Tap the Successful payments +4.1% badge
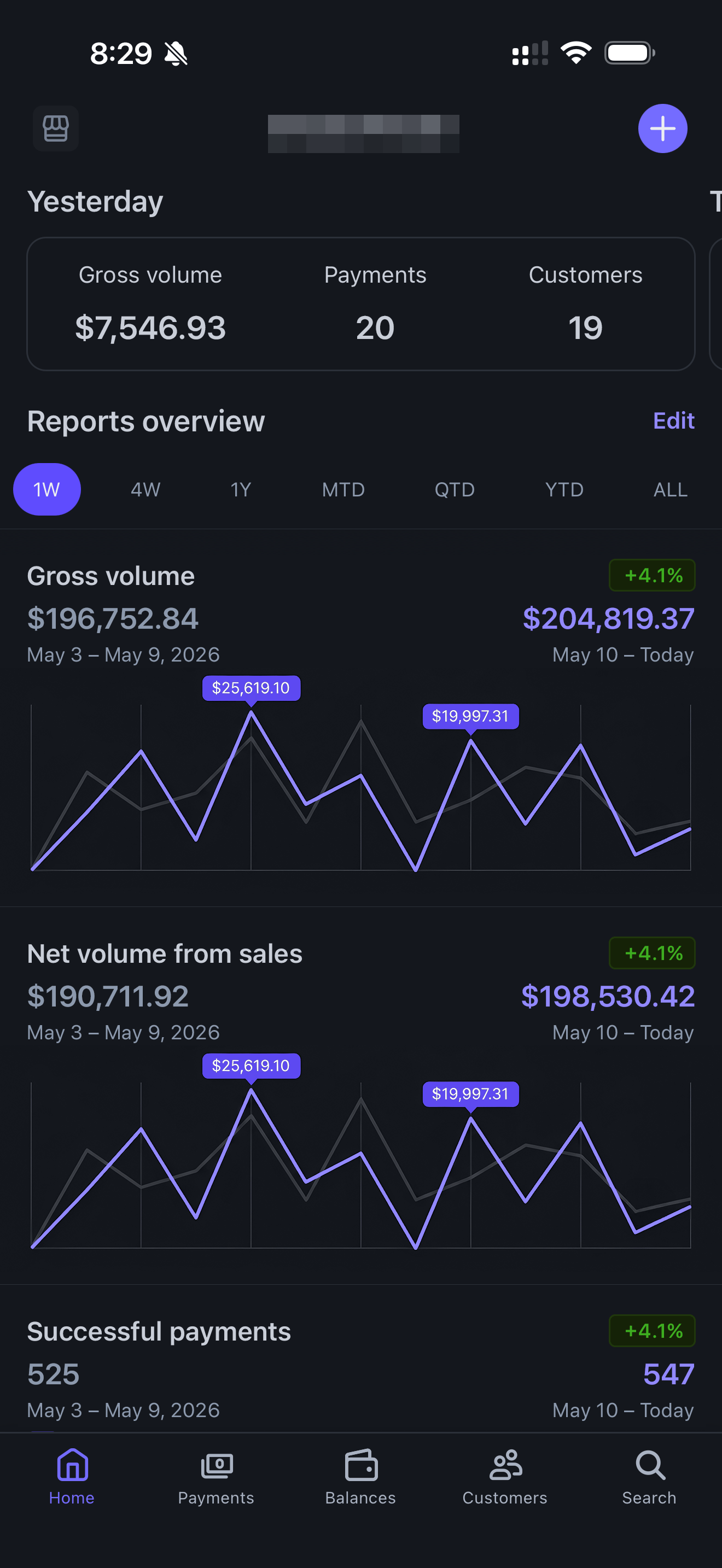 [652, 1331]
